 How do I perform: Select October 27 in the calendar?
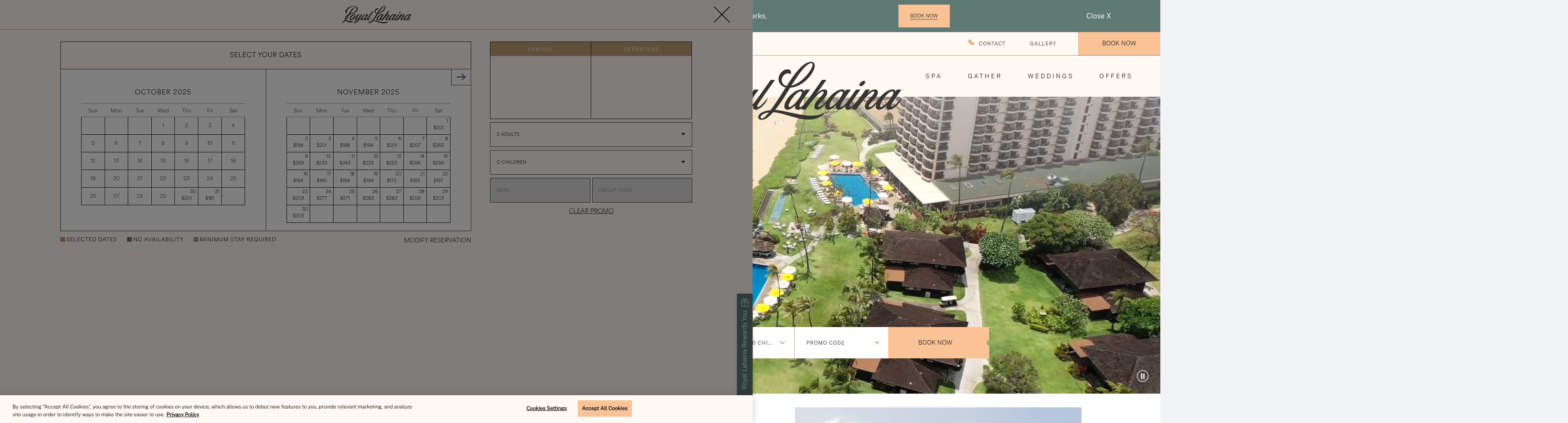pos(116,196)
